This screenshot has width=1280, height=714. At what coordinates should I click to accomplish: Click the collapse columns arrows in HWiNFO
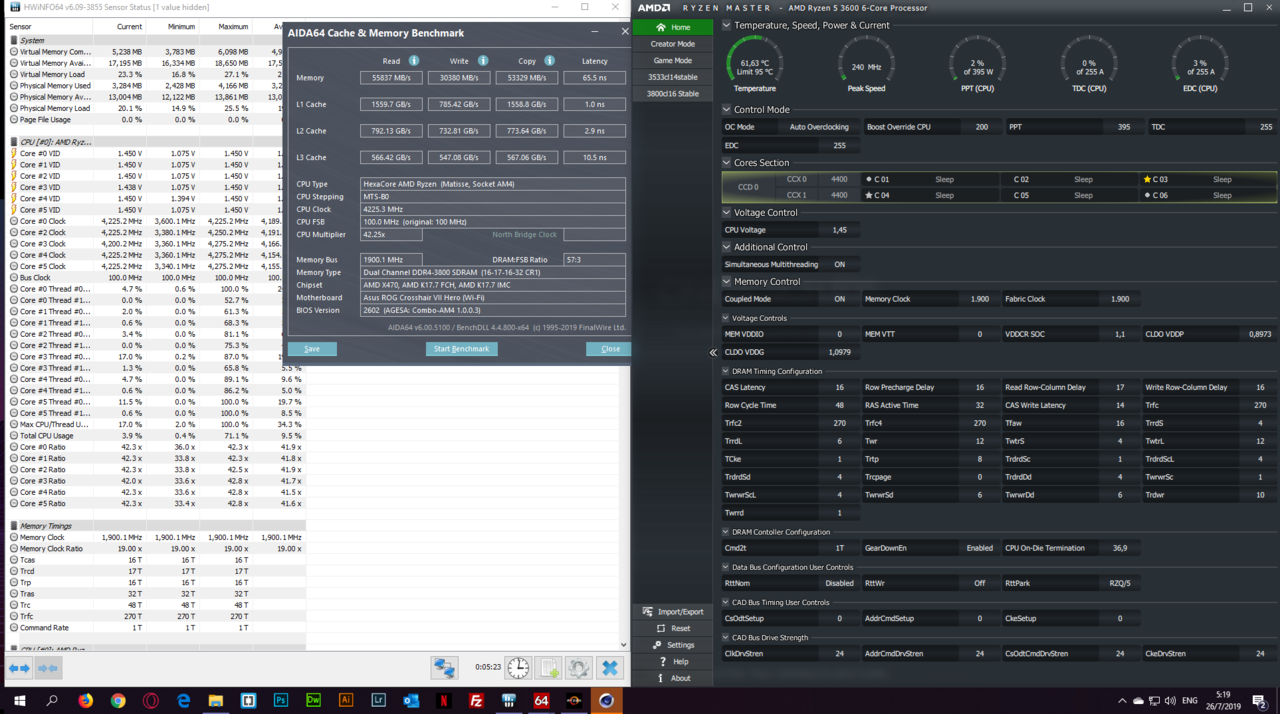(48, 668)
